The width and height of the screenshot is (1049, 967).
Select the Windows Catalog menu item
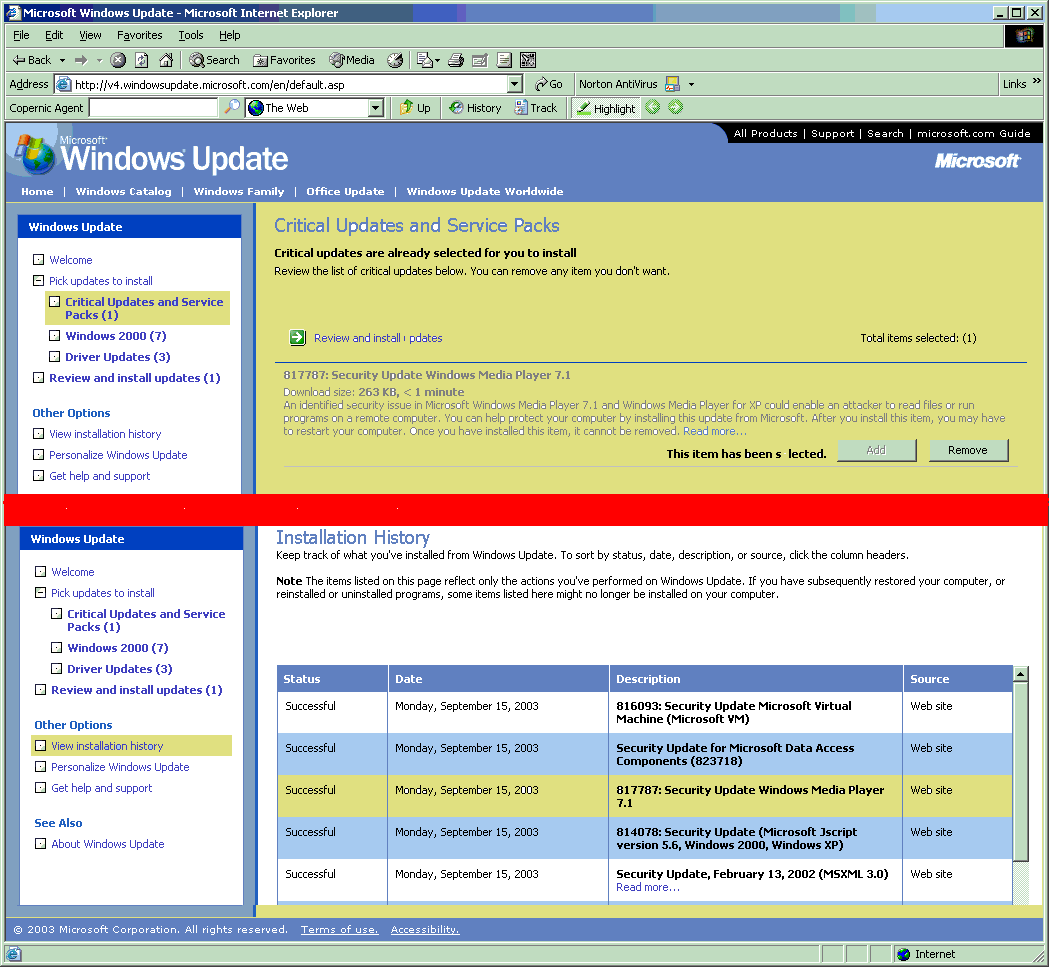(123, 191)
